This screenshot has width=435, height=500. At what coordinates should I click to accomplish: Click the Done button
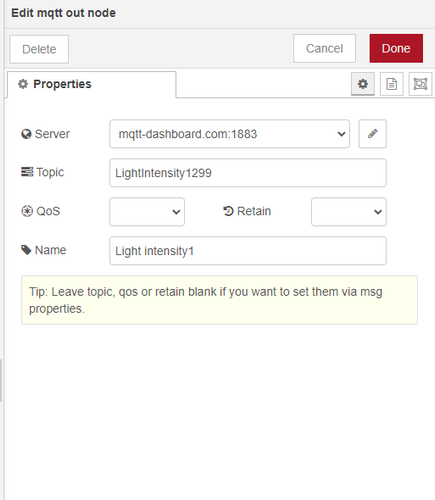(396, 48)
